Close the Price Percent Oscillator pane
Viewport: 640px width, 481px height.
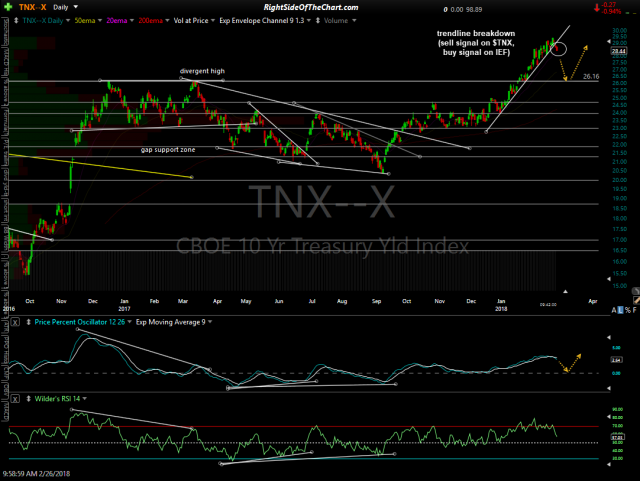point(15,322)
